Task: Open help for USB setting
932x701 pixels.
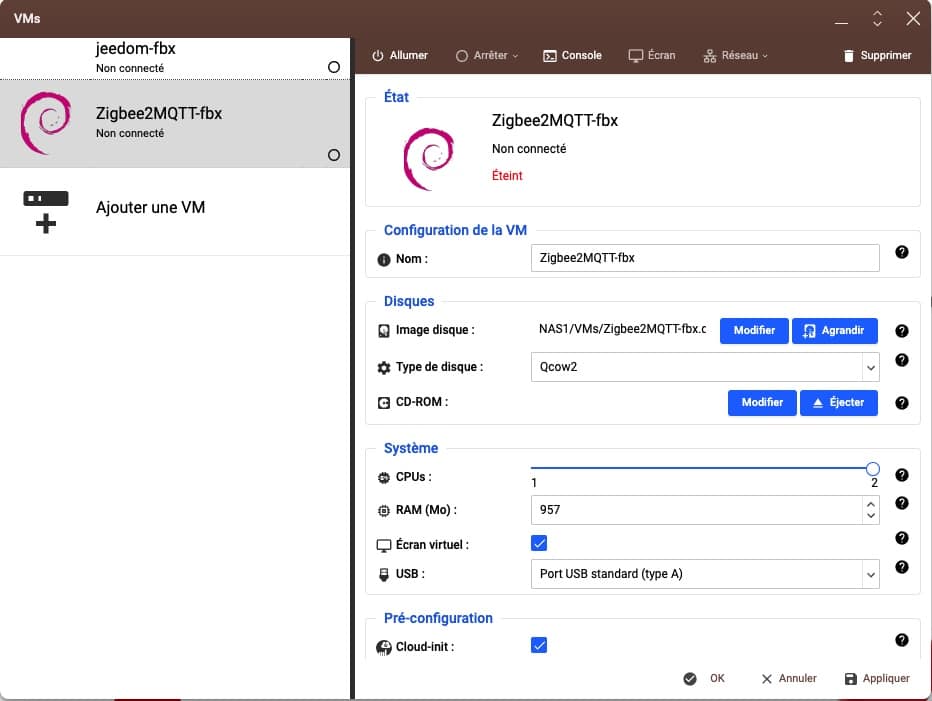Action: point(902,567)
